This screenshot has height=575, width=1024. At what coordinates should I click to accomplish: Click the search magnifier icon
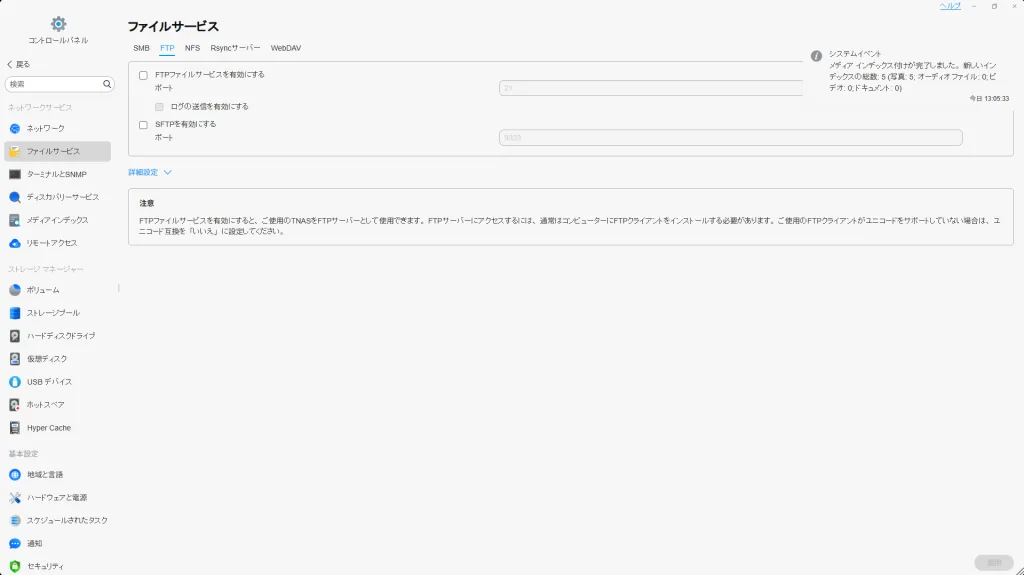pos(106,84)
